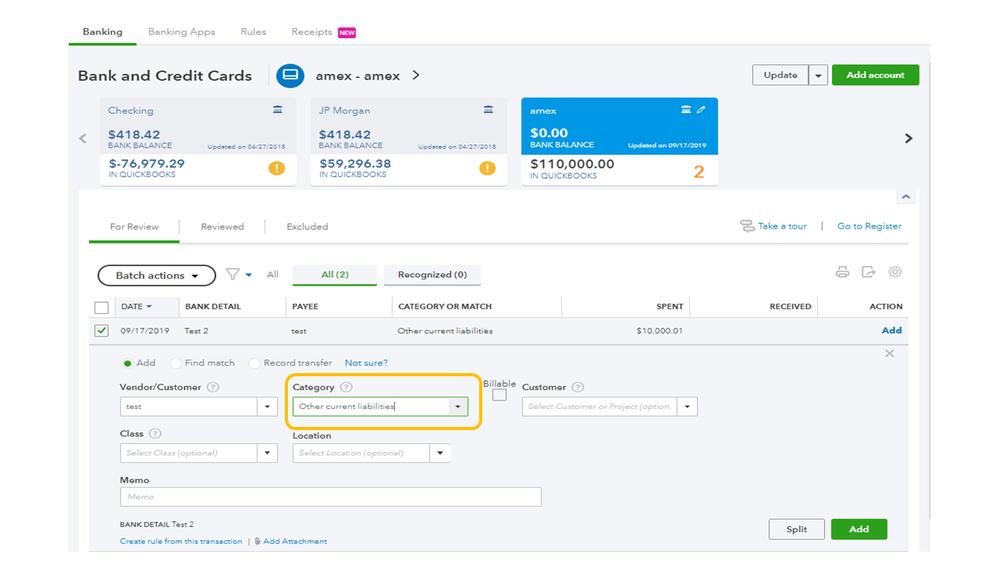Click the paperclip Add Attachment icon
This screenshot has height=562, width=999.
[x=257, y=541]
